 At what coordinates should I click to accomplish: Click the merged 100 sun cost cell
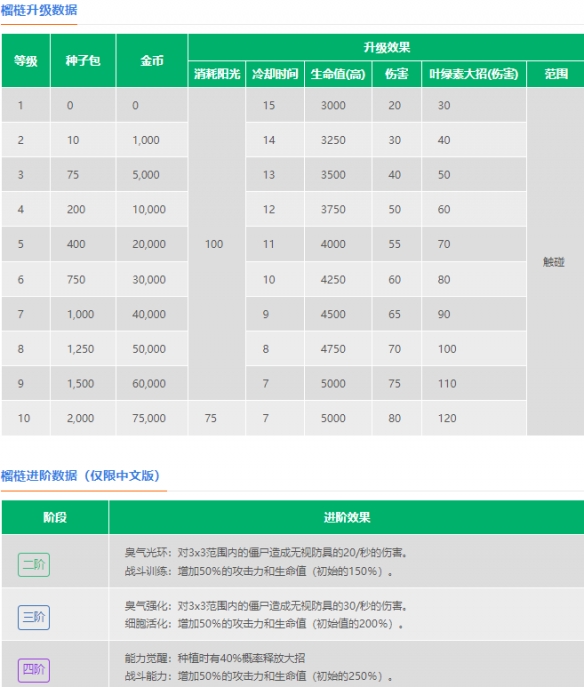(x=217, y=244)
